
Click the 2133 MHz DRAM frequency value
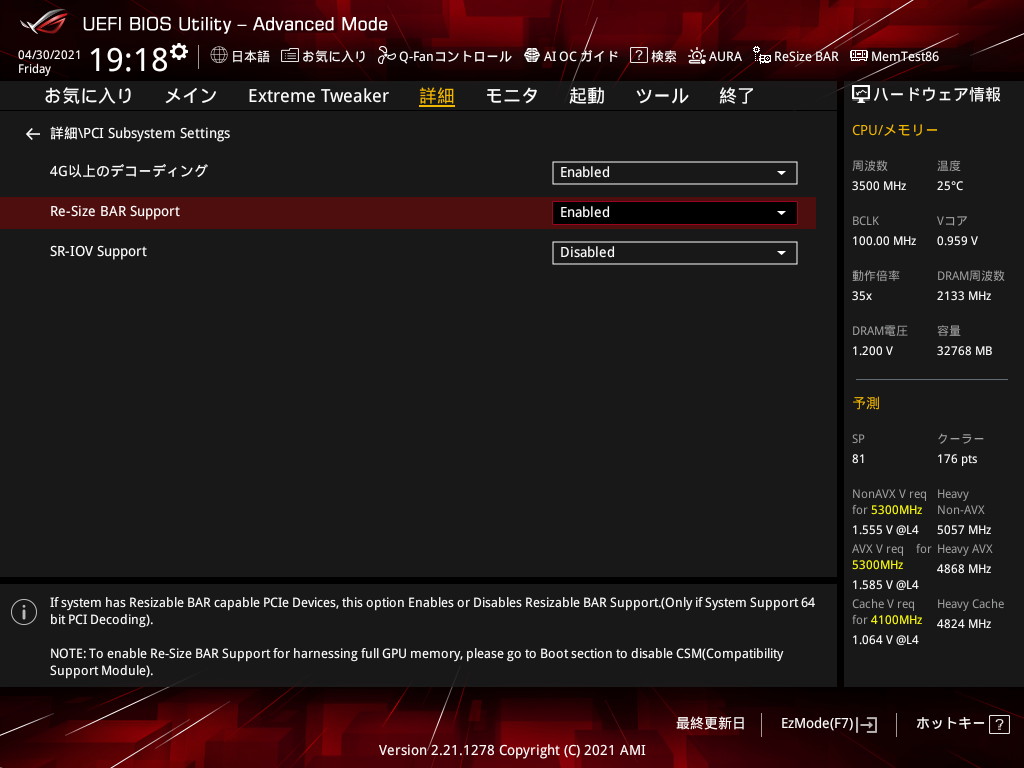click(x=963, y=296)
